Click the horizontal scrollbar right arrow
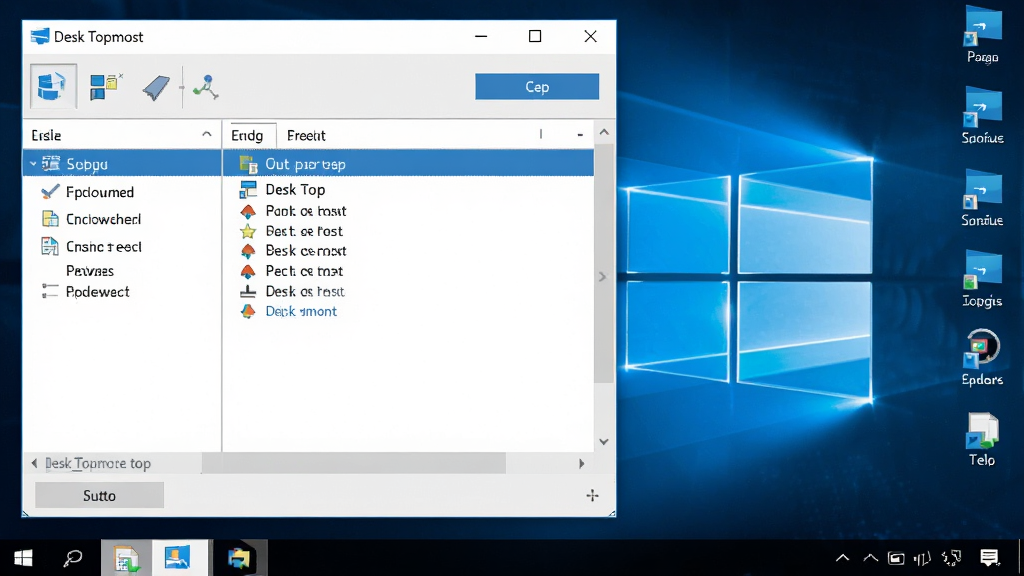The height and width of the screenshot is (576, 1024). coord(581,464)
